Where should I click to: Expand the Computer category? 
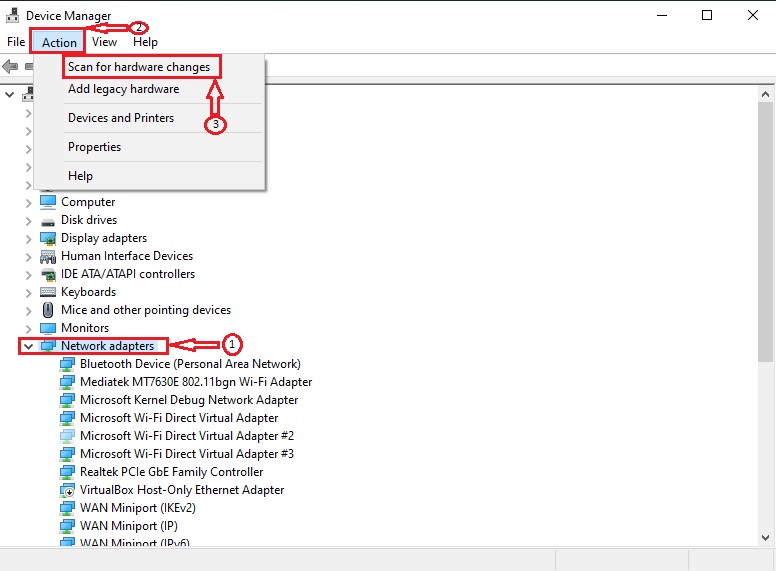[28, 202]
